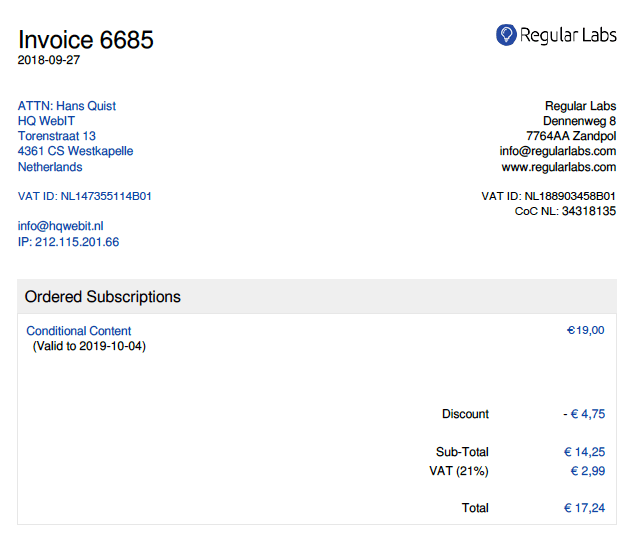Click the info@hqwebit.nl email address
629x552 pixels.
[x=61, y=226]
